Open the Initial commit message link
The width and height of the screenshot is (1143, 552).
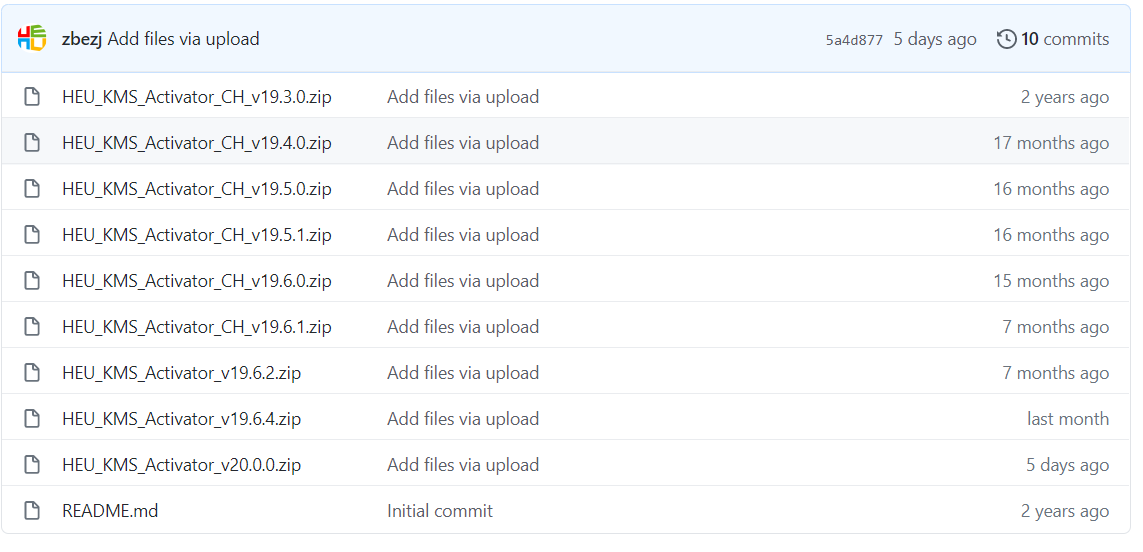coord(440,510)
